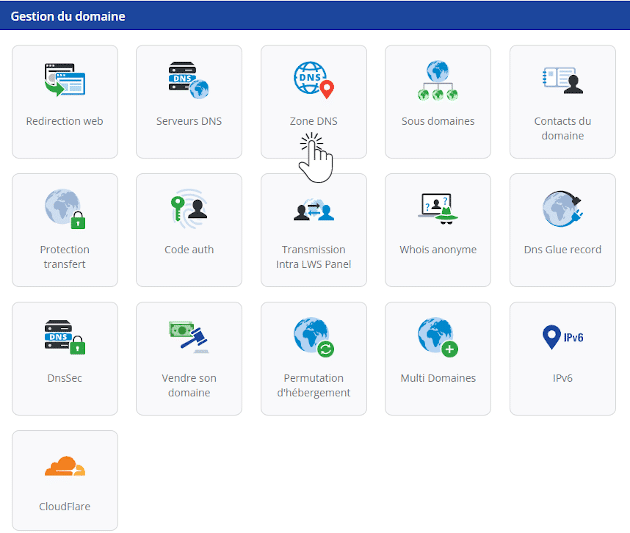
Task: Click the Transmission Intra LWS Panel icon
Action: (x=313, y=209)
